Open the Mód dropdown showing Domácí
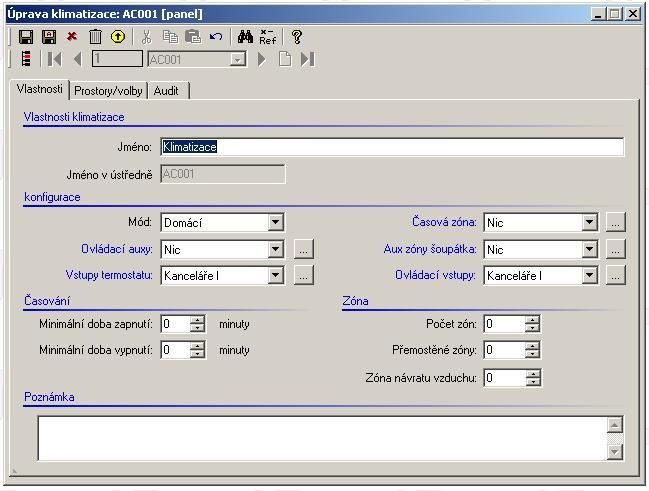This screenshot has height=491, width=649. tap(276, 223)
